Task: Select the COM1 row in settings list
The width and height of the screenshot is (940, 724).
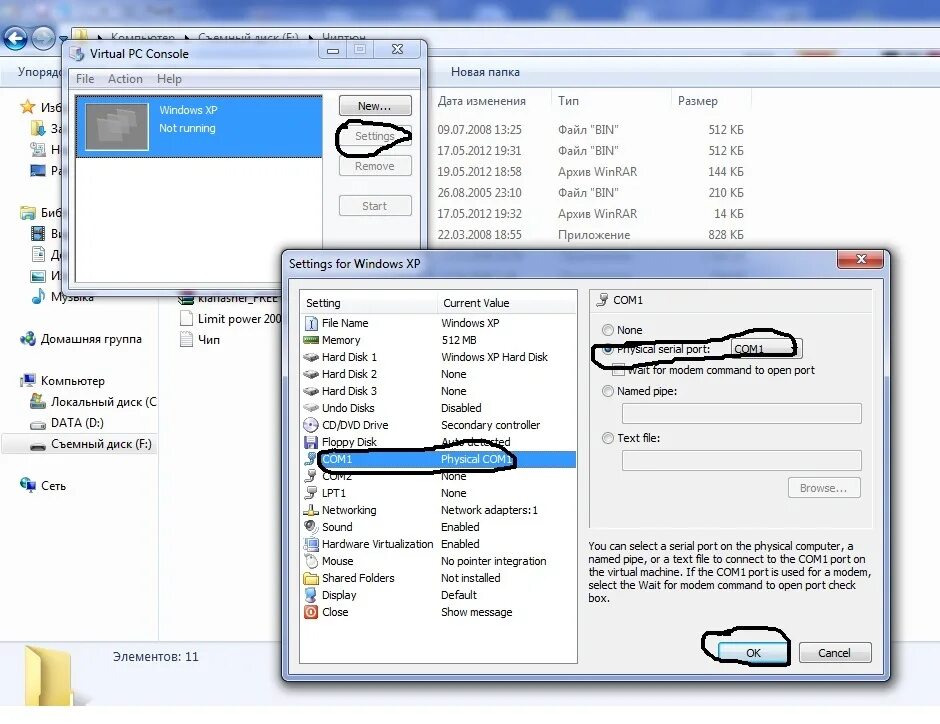Action: tap(438, 459)
